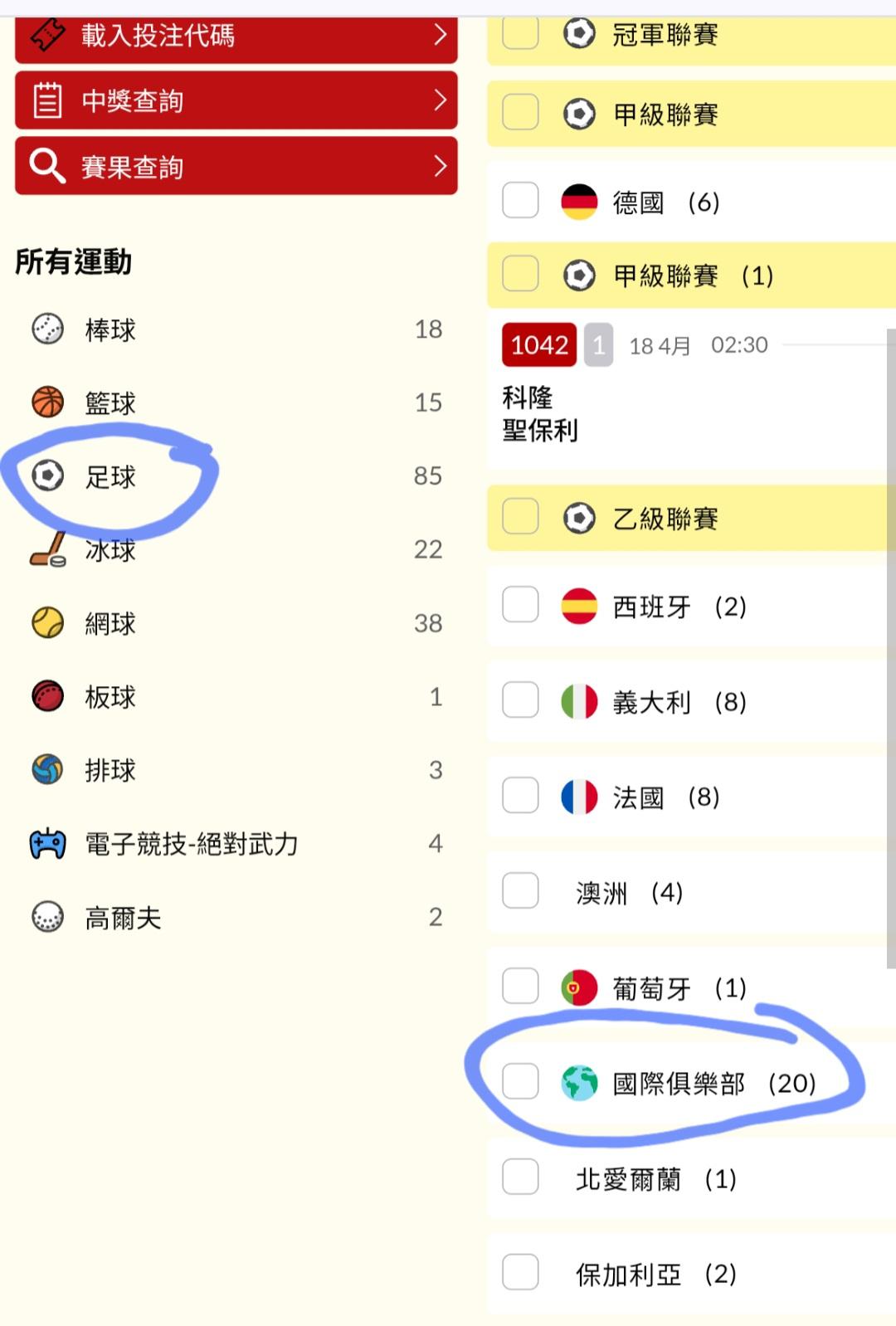Image resolution: width=896 pixels, height=1326 pixels.
Task: Open the 冰球 sport category
Action: click(x=110, y=550)
